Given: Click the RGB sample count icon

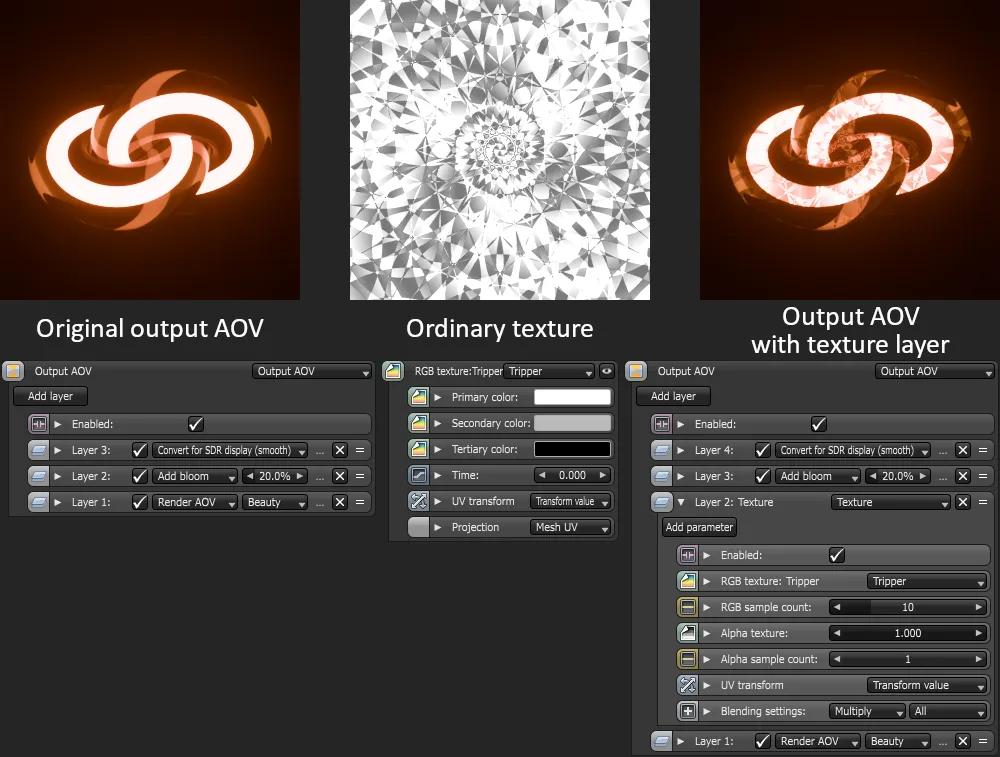Looking at the screenshot, I should pos(687,607).
